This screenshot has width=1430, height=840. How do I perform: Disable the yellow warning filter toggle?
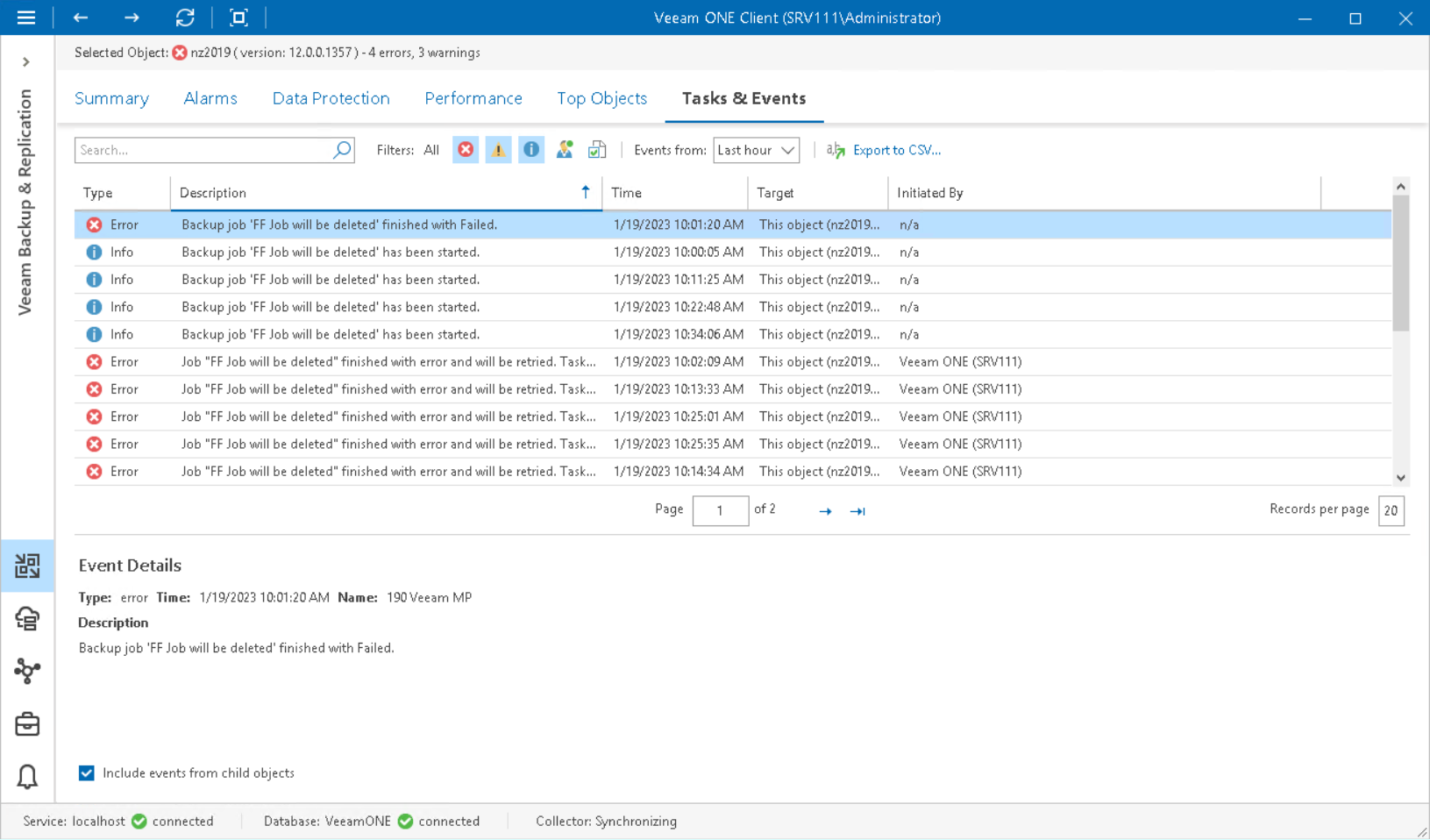coord(498,149)
